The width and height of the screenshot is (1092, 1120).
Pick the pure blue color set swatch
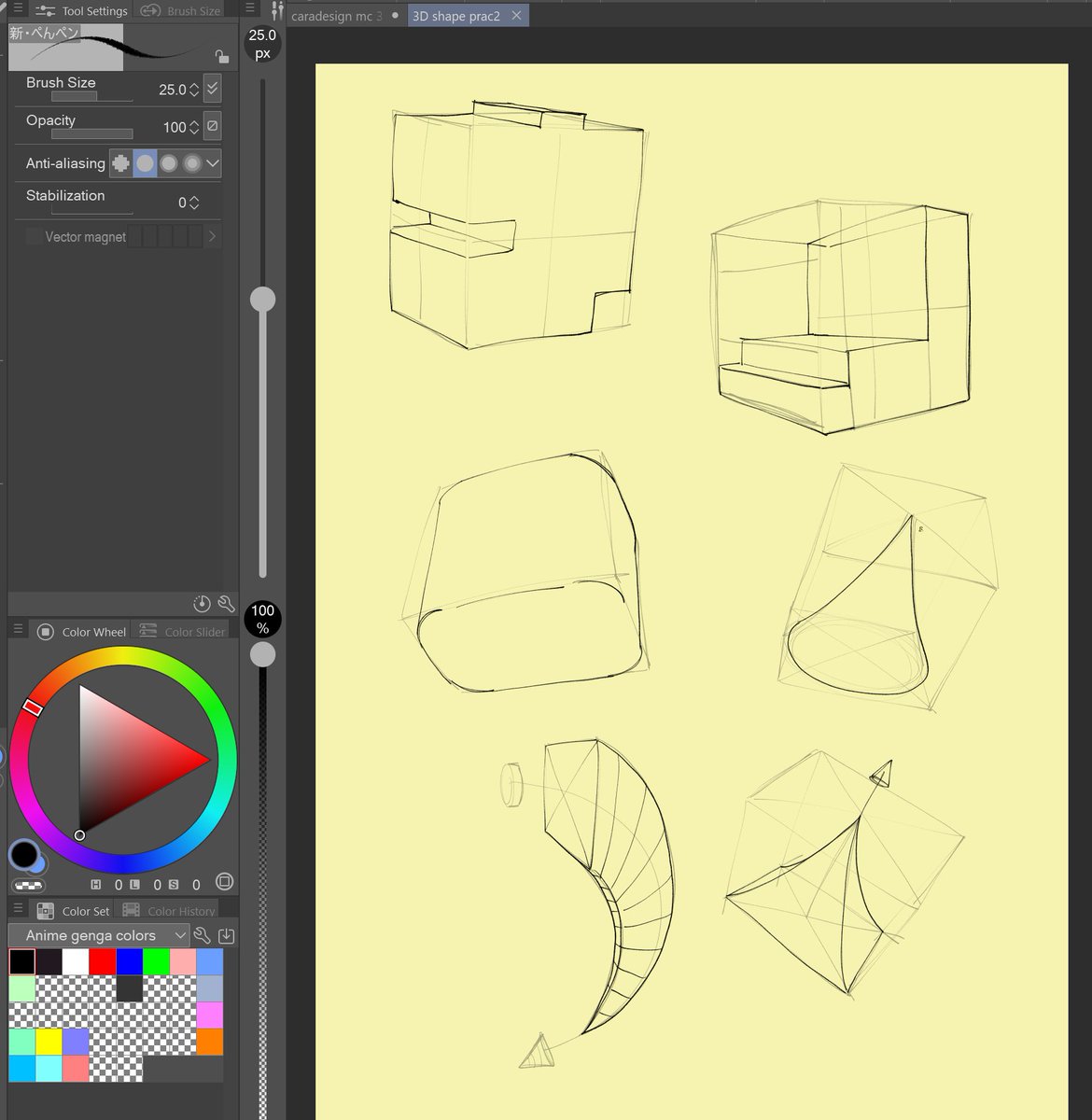[x=130, y=961]
